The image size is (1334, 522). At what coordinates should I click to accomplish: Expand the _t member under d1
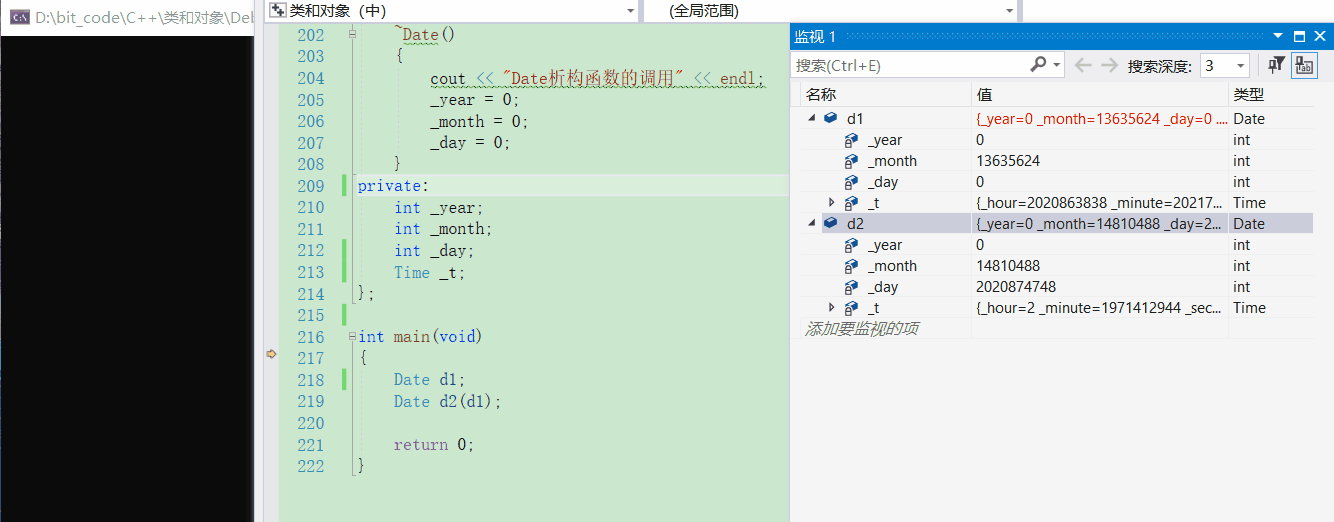(832, 203)
